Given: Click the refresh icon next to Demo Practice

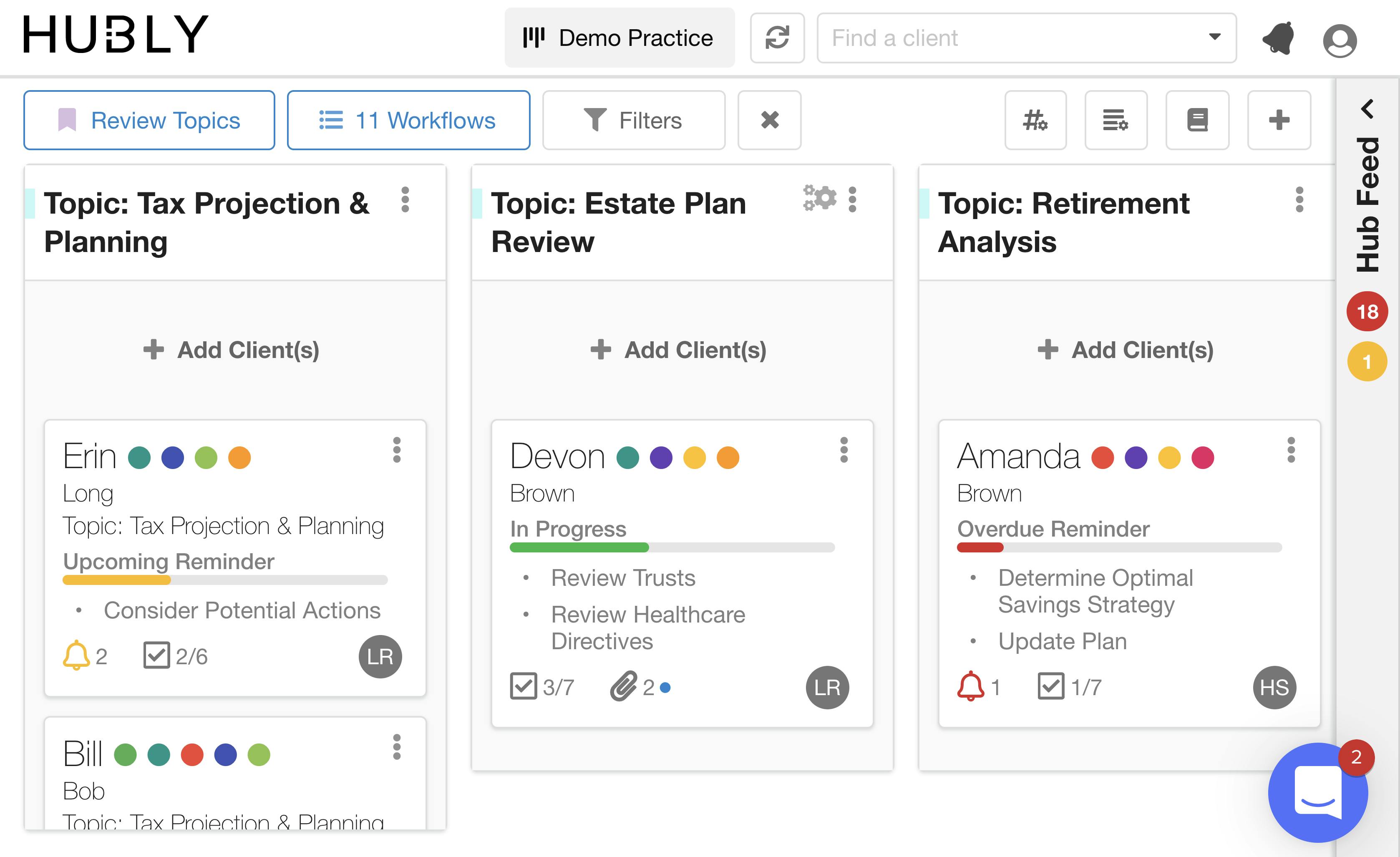Looking at the screenshot, I should (x=777, y=38).
